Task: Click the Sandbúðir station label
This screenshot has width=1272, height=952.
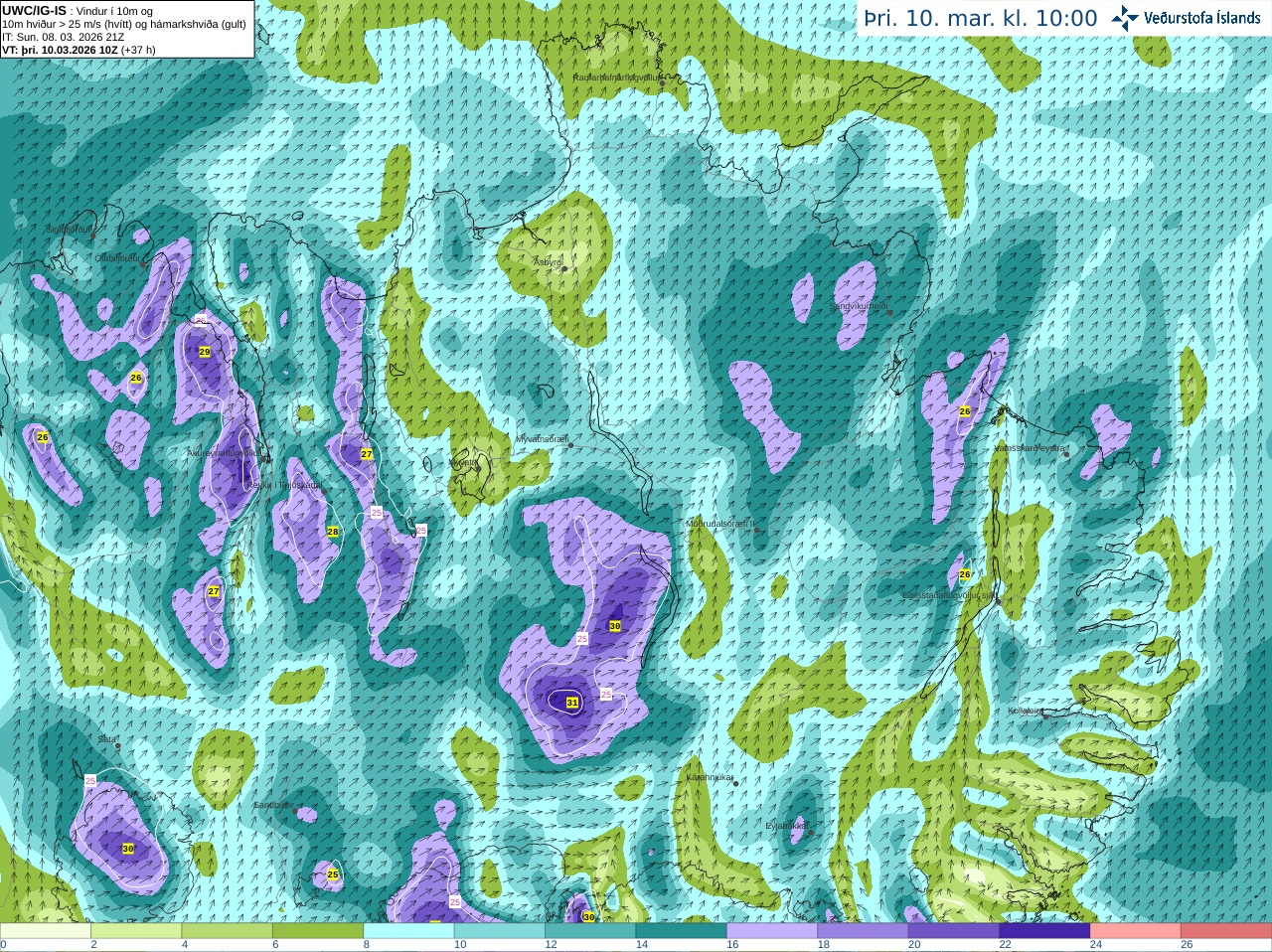Action: coord(272,805)
